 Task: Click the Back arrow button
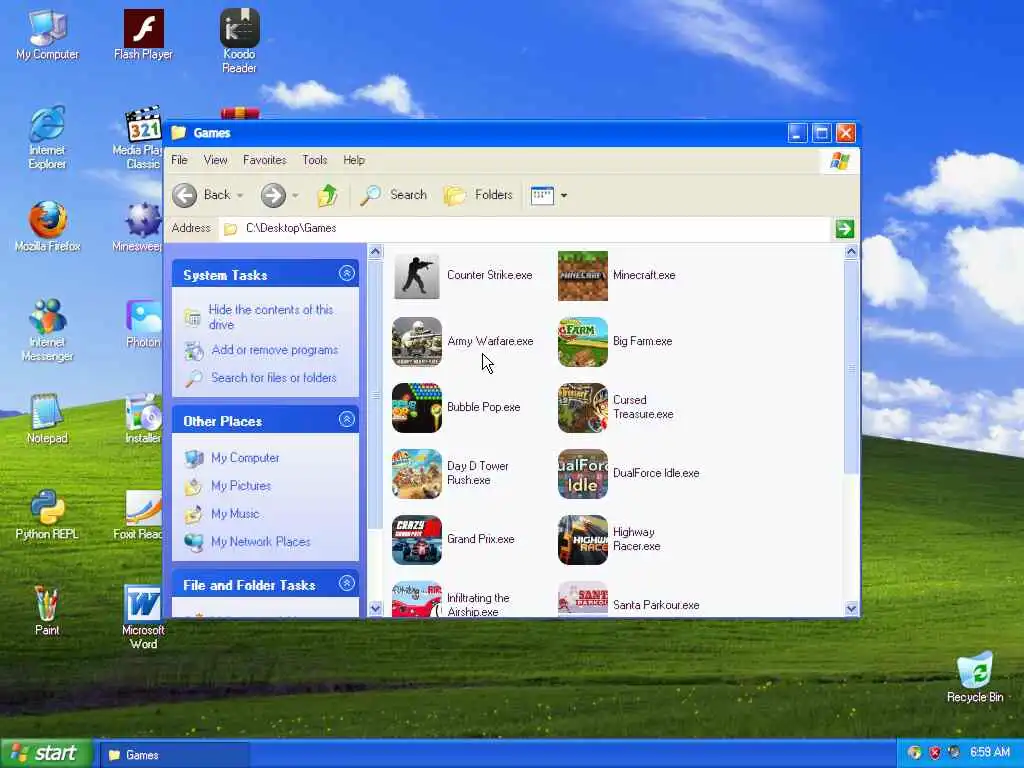click(x=185, y=195)
